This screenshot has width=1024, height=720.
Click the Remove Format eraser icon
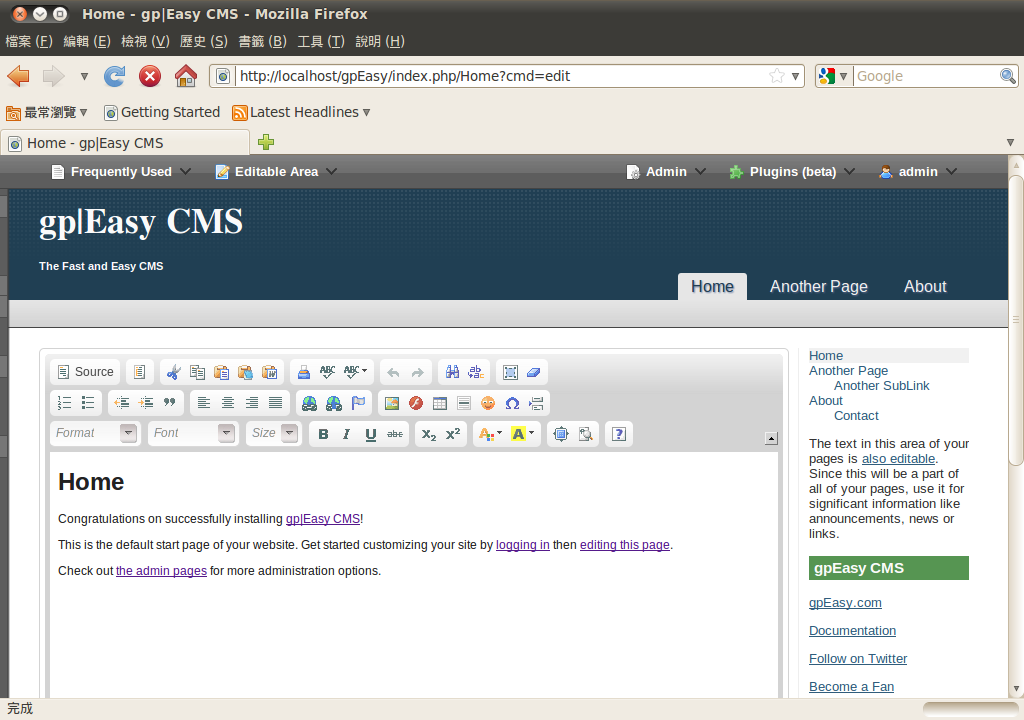(x=534, y=372)
